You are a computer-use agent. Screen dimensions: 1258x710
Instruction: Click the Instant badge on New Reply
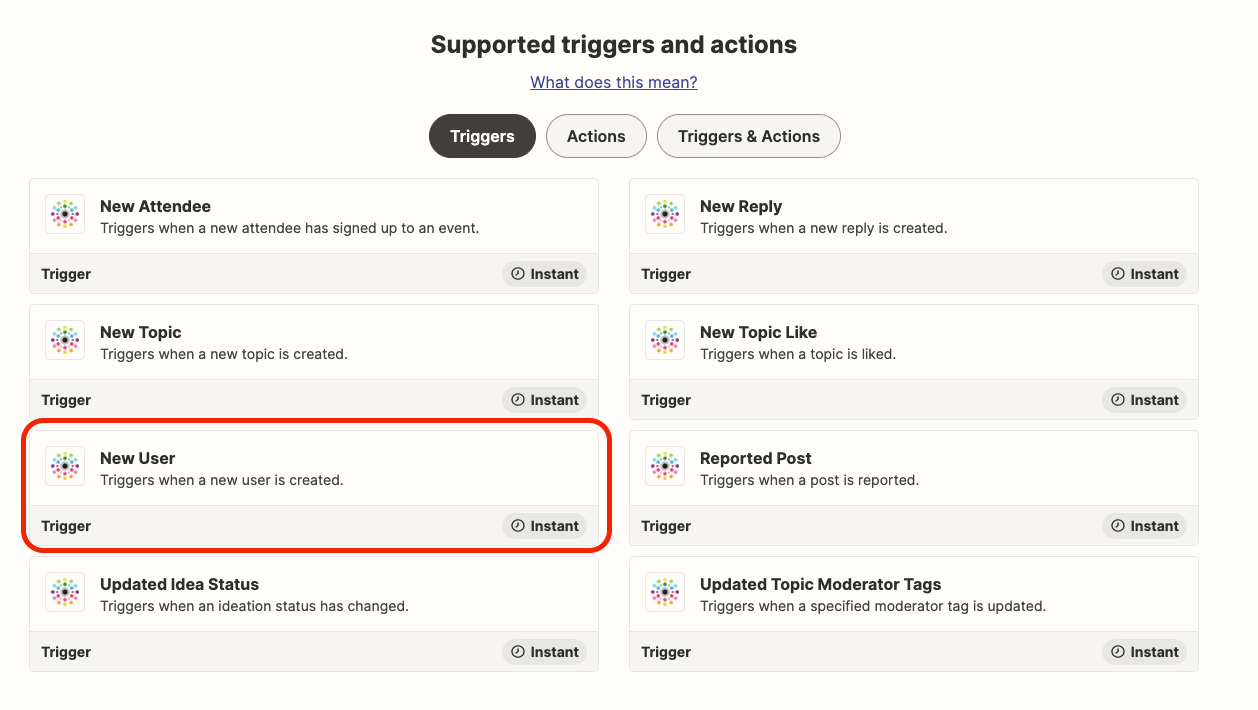coord(1144,274)
